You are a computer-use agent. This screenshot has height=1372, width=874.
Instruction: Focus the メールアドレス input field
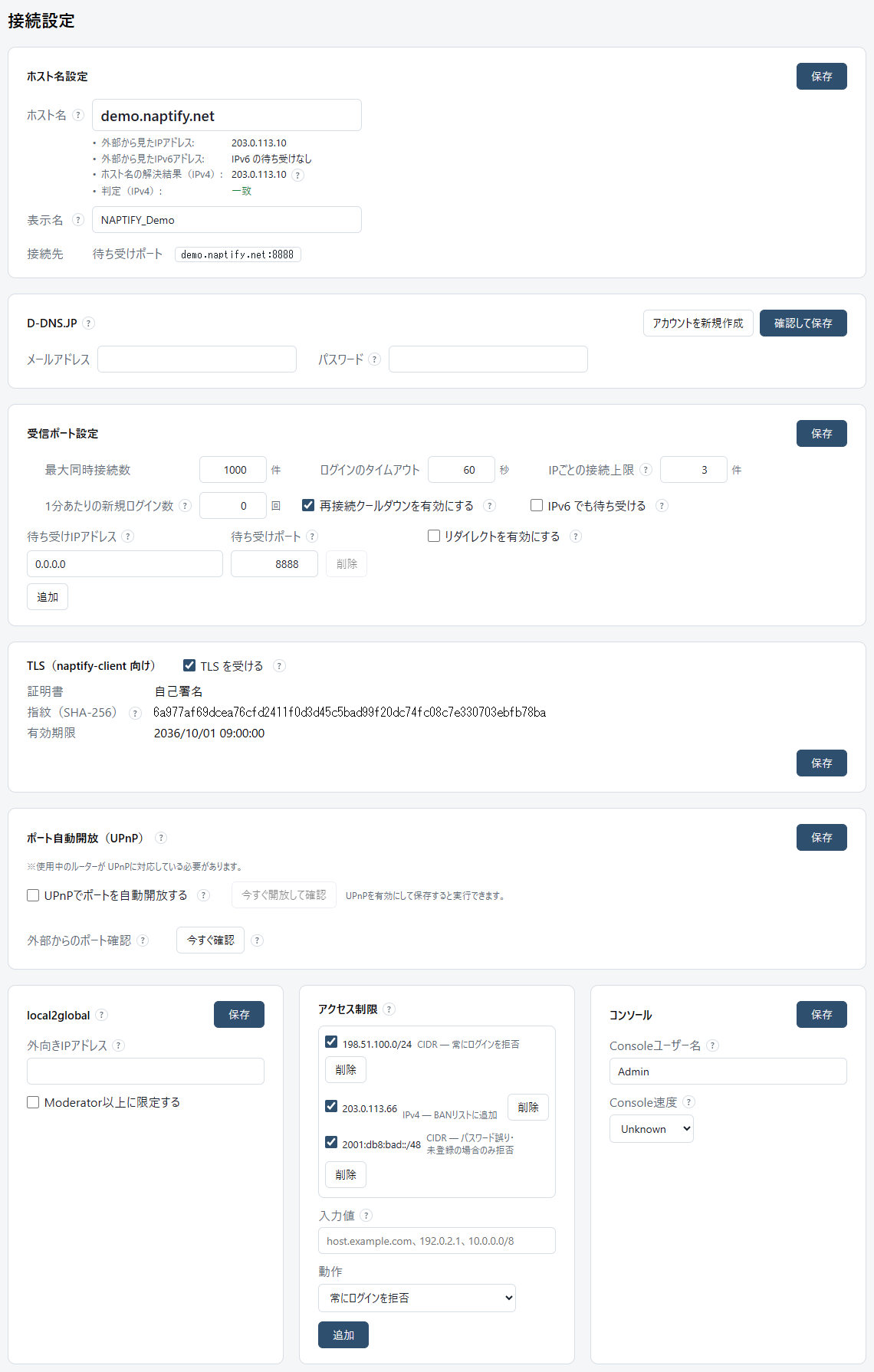(197, 359)
